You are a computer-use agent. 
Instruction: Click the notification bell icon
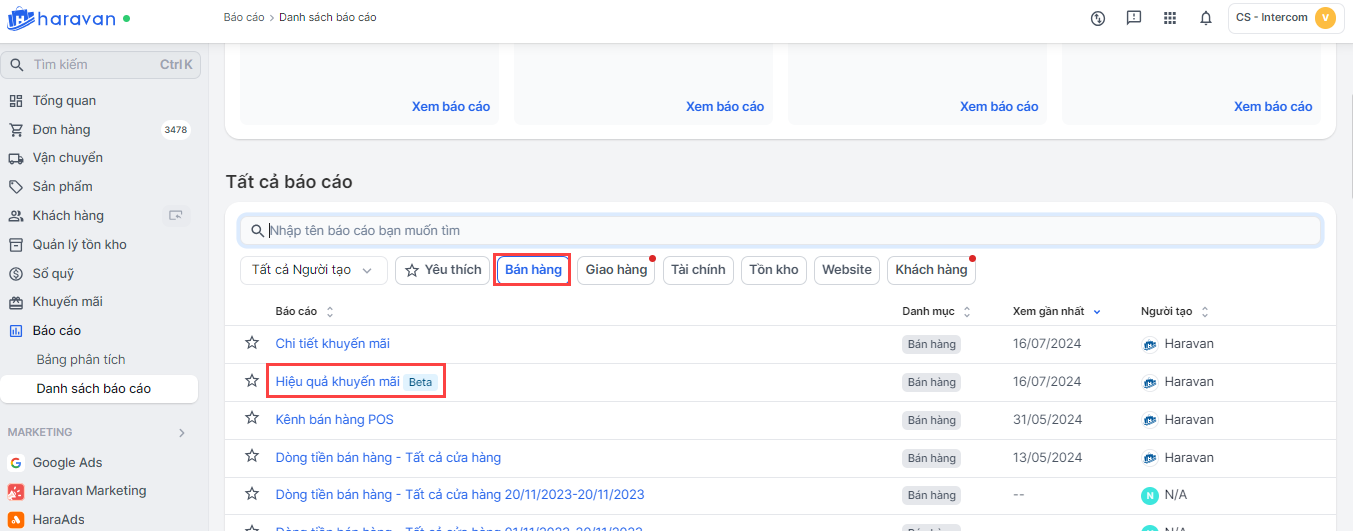1206,18
